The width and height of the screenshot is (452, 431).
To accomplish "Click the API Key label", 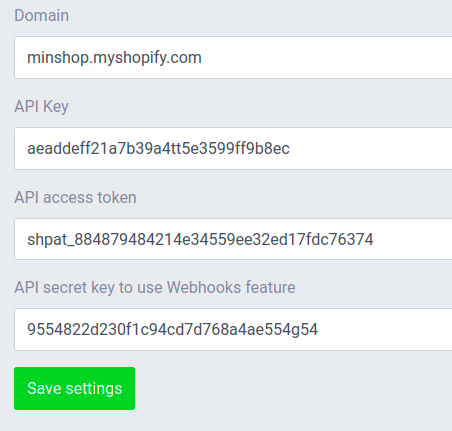I will 41,107.
